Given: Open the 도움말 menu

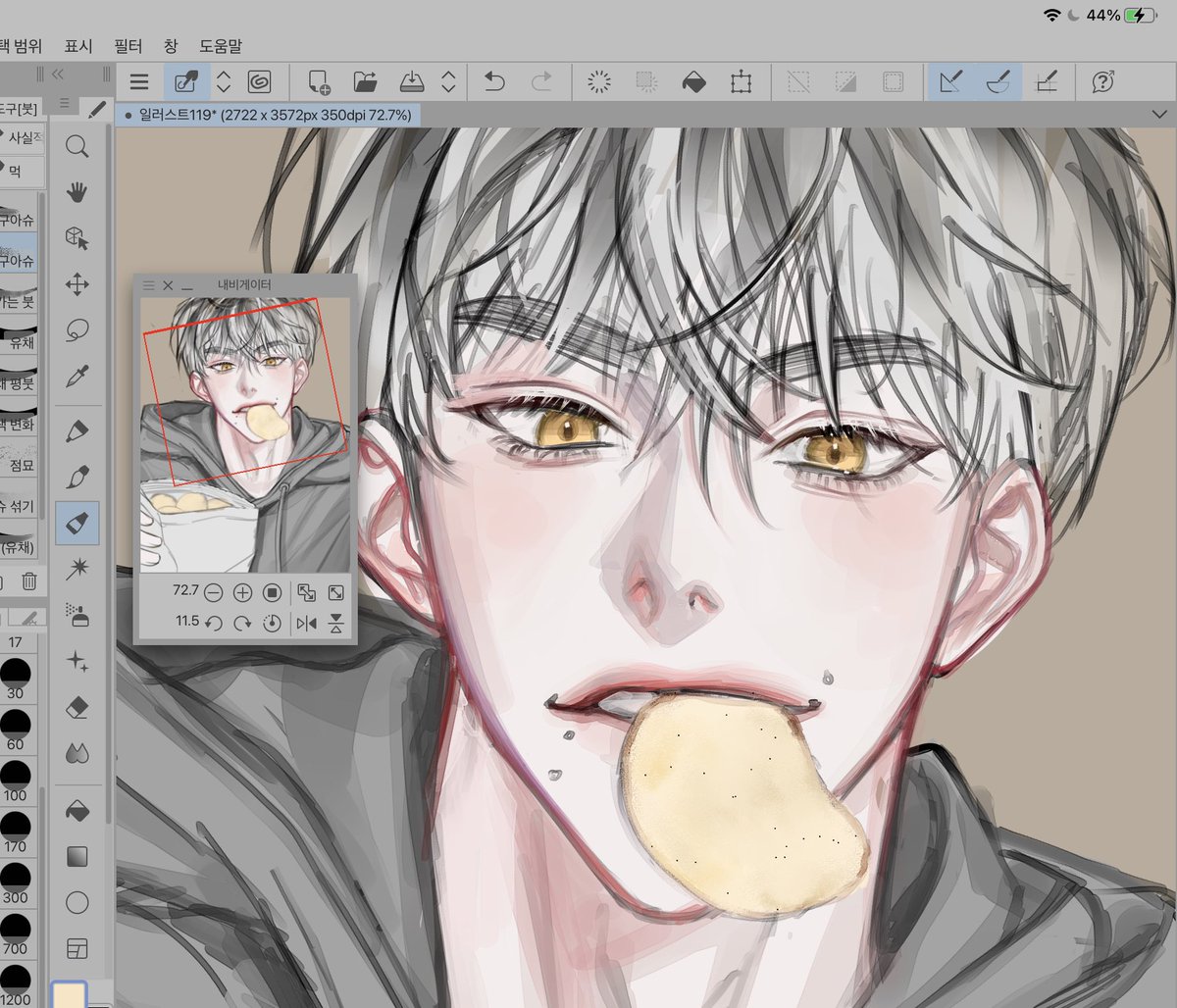Looking at the screenshot, I should tap(221, 45).
